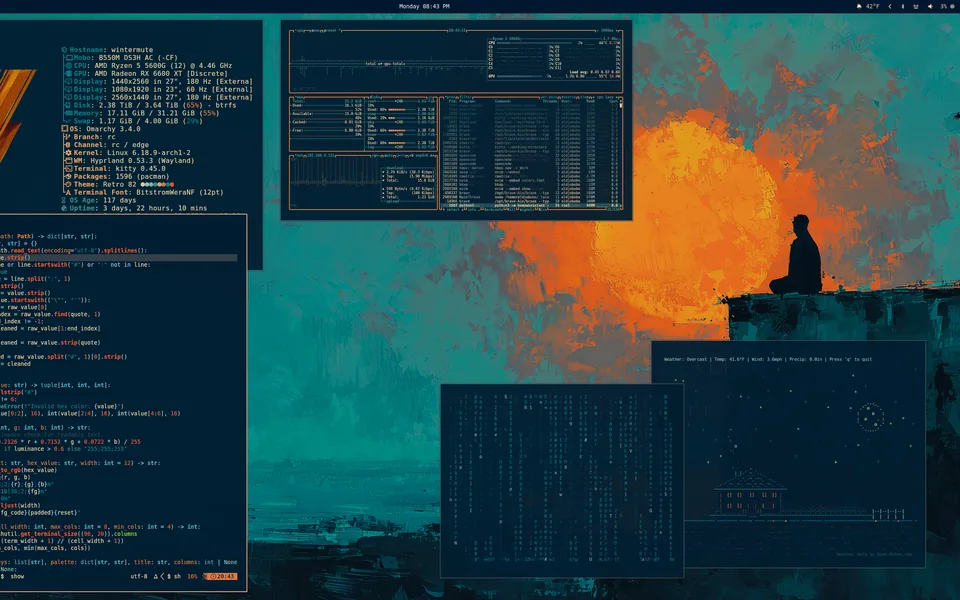Screen dimensions: 960x600
Task: Click the volume speaker icon in top bar
Action: (930, 6)
